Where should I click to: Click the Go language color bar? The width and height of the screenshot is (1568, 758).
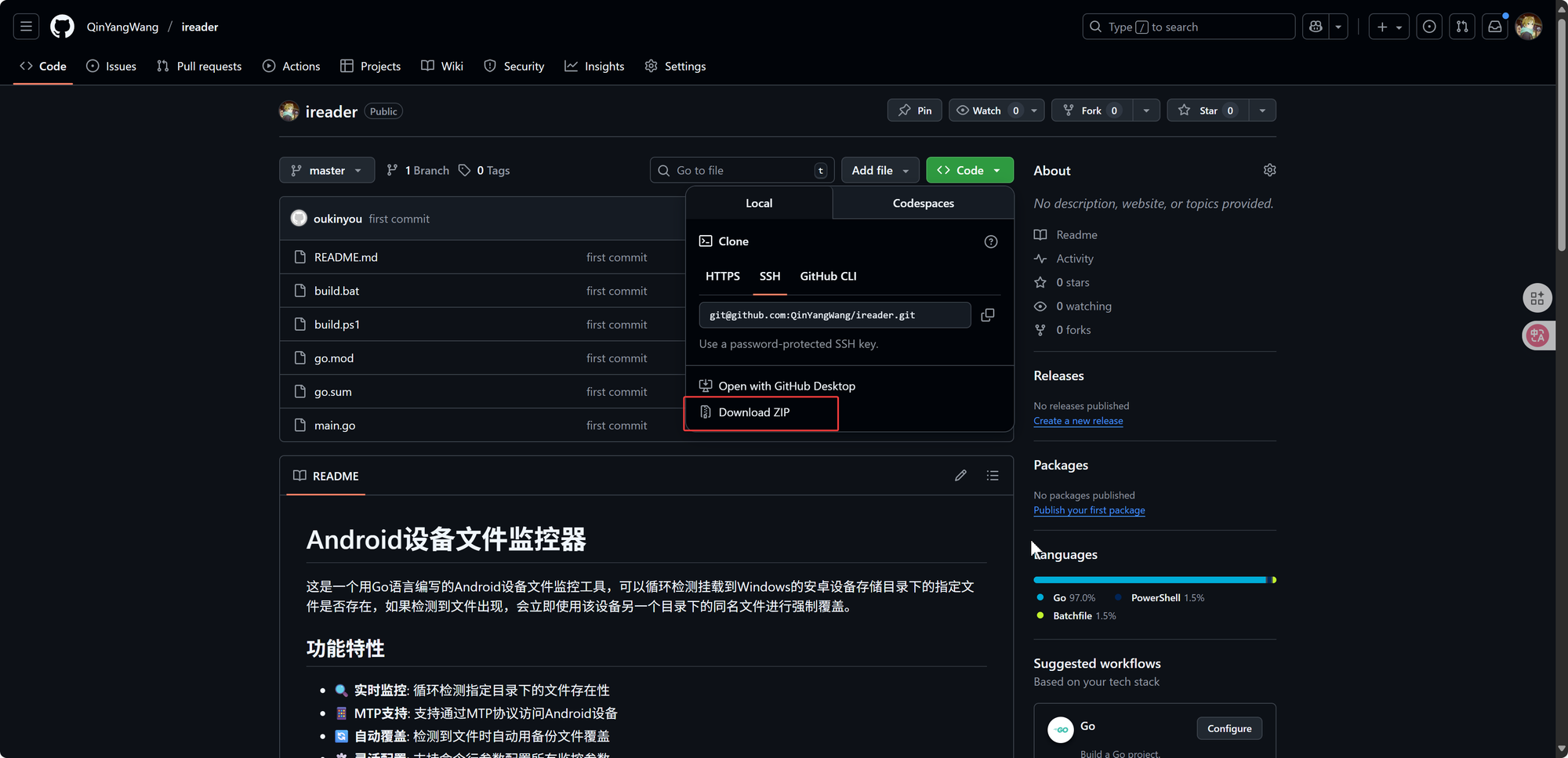pos(1149,580)
